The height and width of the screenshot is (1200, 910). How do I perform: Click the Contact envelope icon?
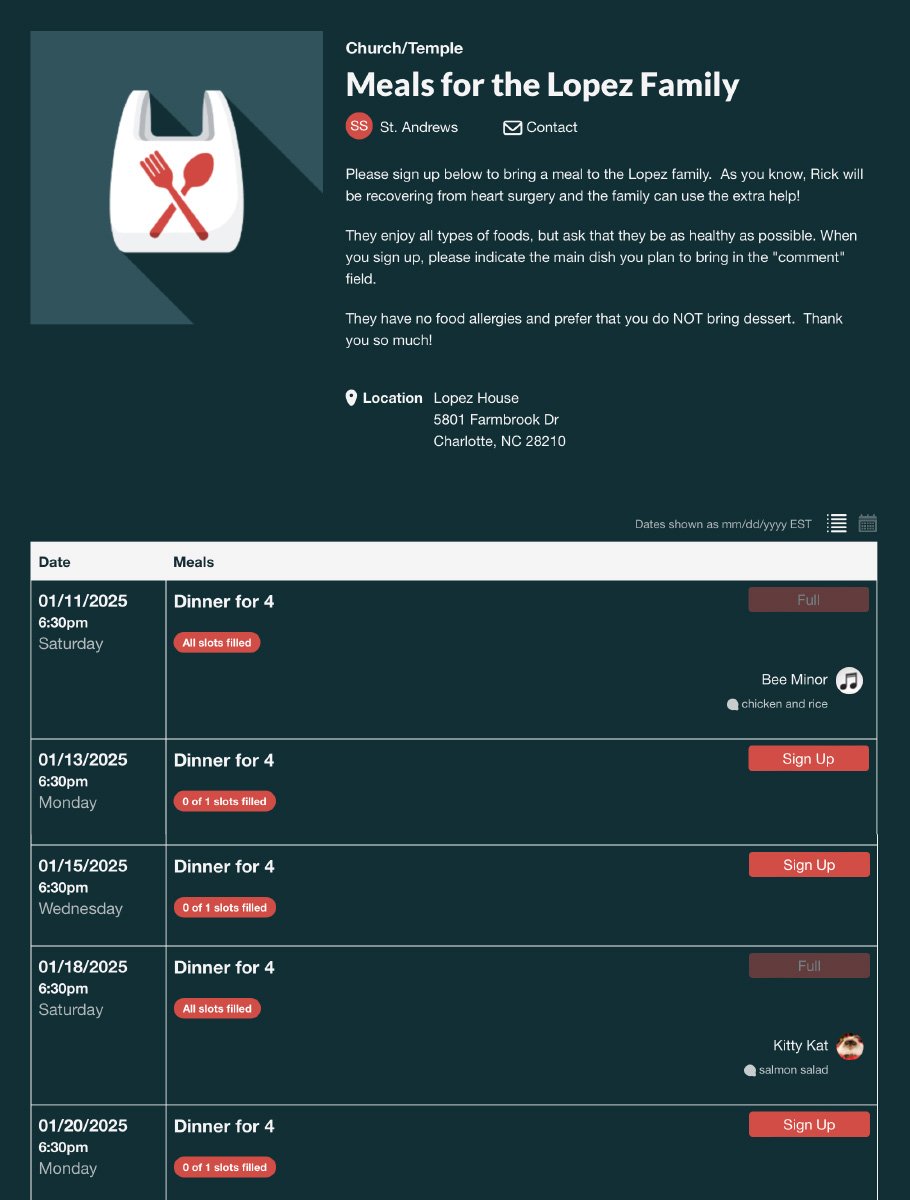tap(512, 128)
